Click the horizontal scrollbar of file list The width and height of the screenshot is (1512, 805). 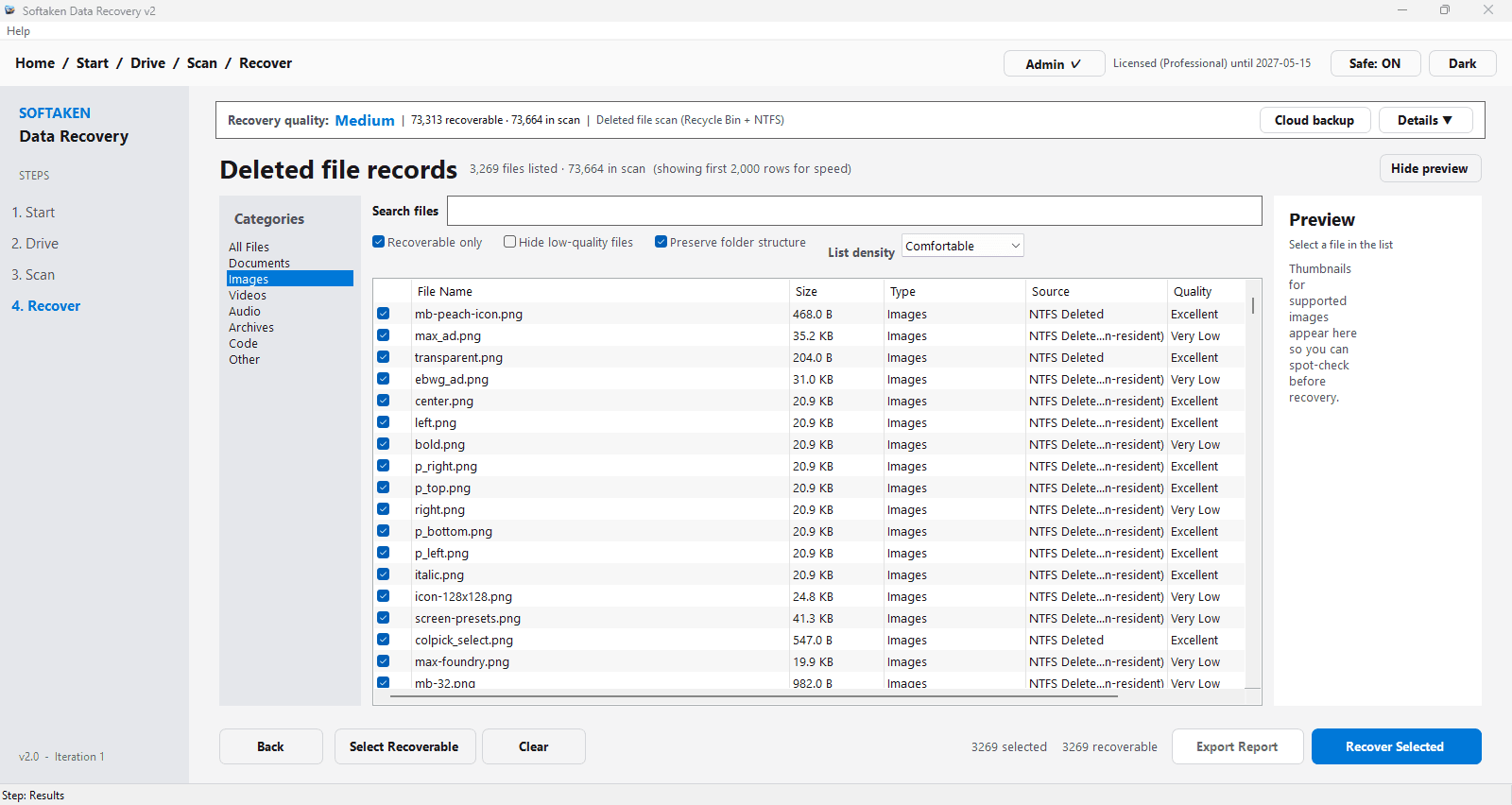coord(754,696)
